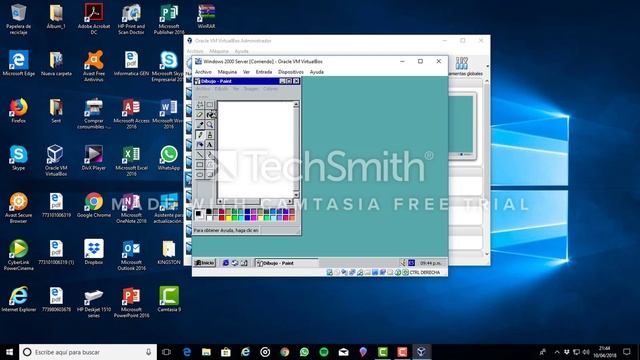Open the Entrada menu of the VM window

264,72
